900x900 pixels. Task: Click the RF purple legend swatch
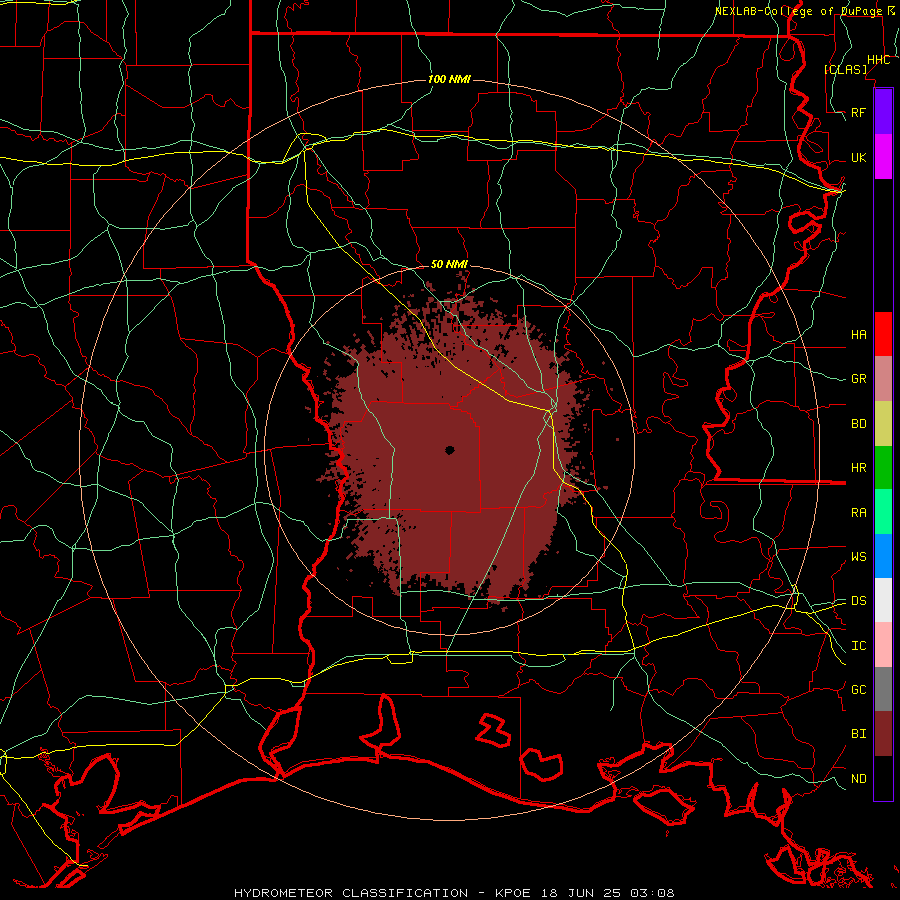(883, 112)
